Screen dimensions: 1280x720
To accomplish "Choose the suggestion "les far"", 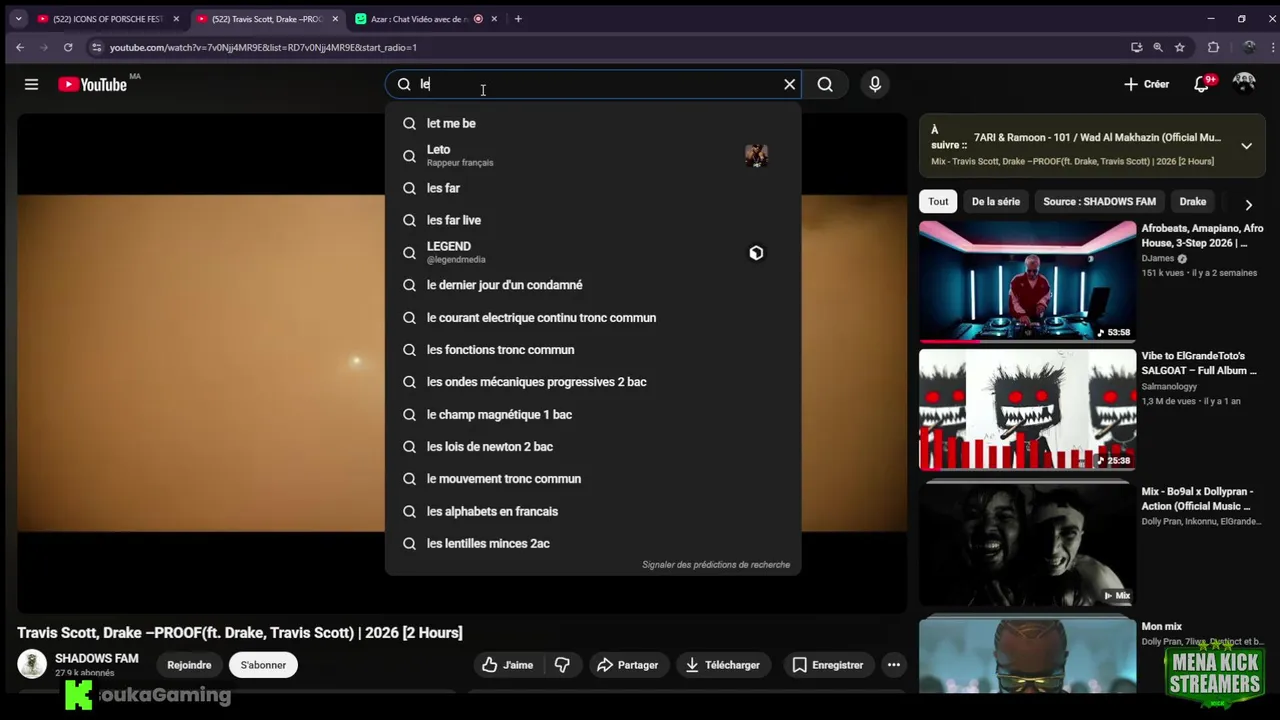I will coord(593,188).
